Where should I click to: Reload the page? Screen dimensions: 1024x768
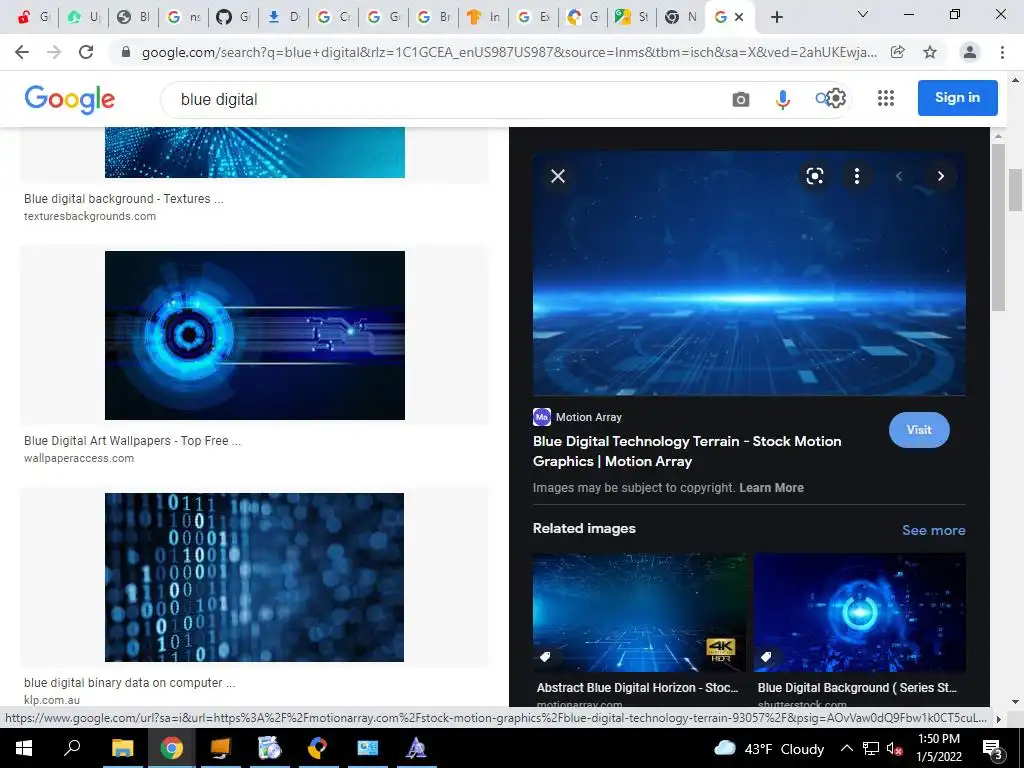[86, 52]
